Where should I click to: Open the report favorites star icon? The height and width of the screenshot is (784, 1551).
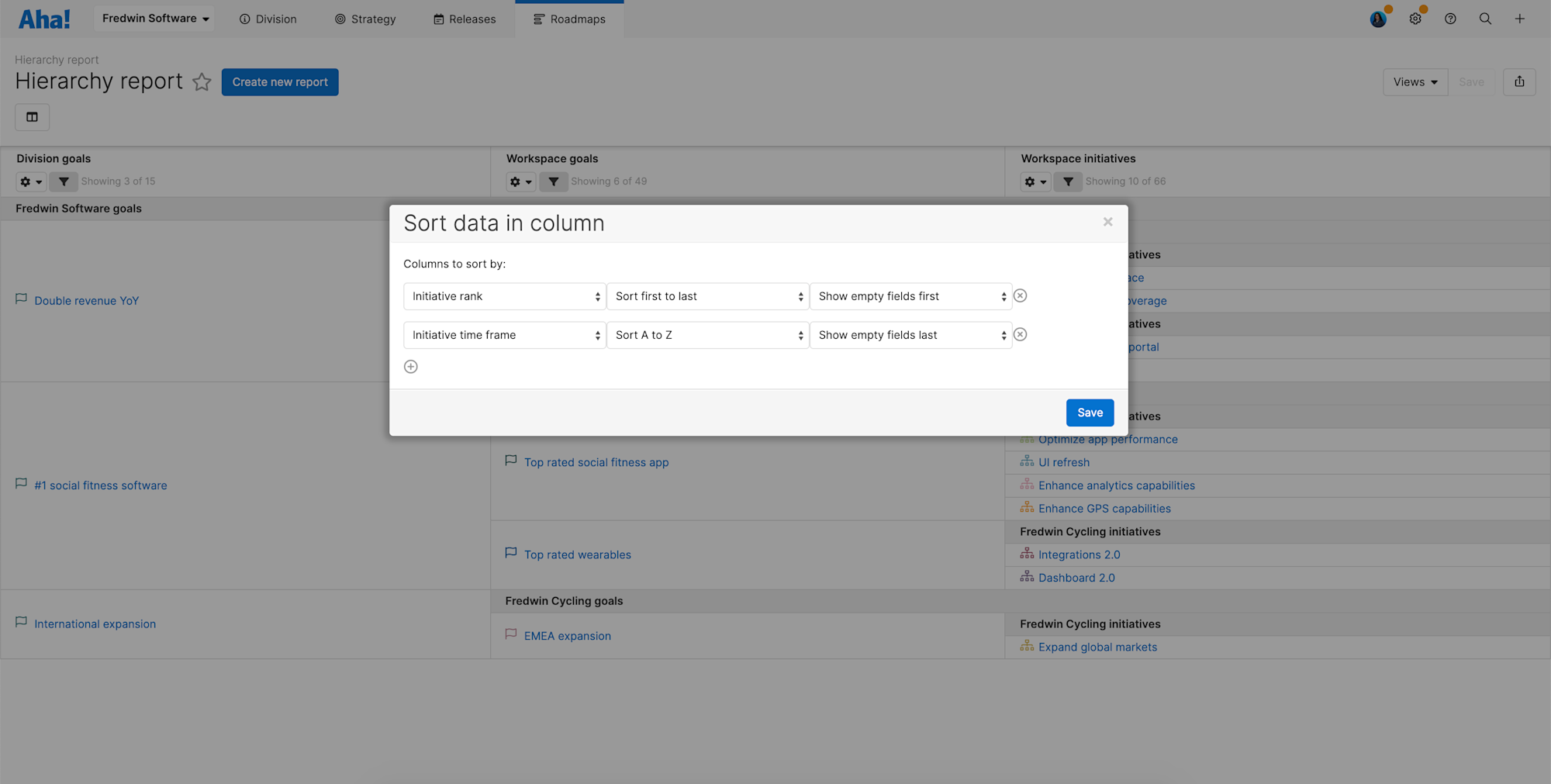click(x=202, y=81)
